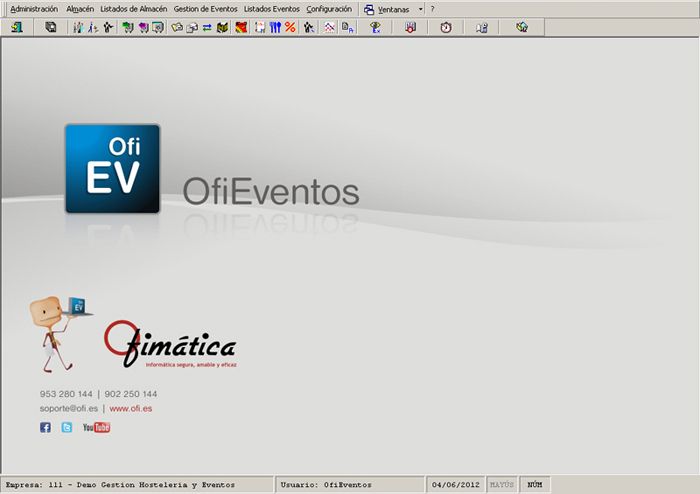This screenshot has width=700, height=494.
Task: Click the colorful globe toolbar icon
Action: click(522, 28)
